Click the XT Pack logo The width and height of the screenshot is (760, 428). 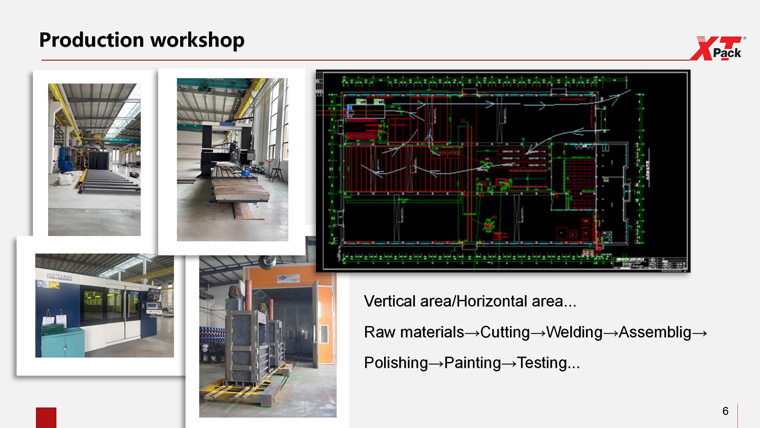[718, 48]
